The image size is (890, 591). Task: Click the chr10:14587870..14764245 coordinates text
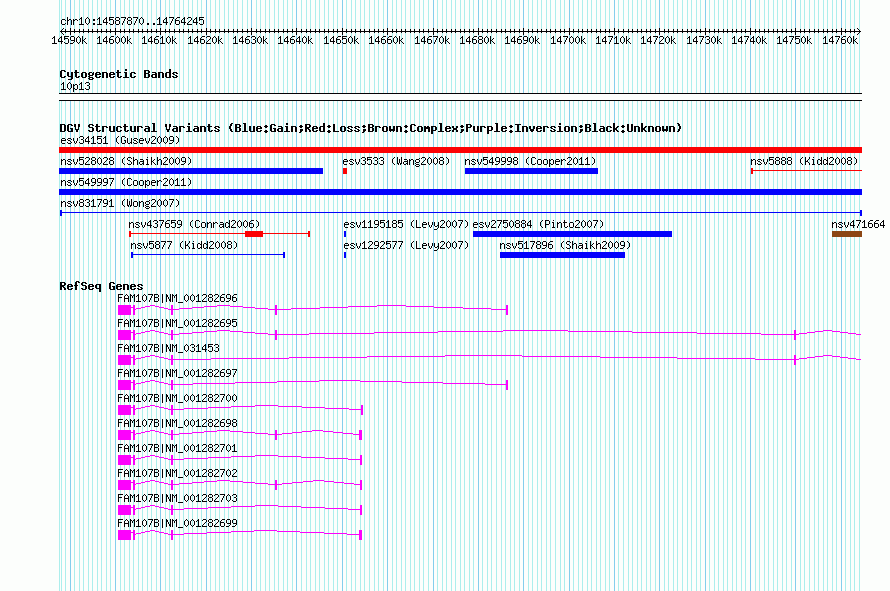(x=132, y=22)
